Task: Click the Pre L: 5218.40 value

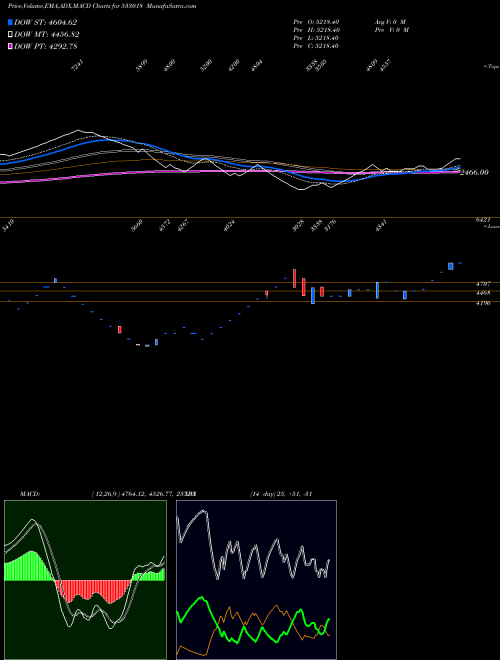Action: point(316,38)
